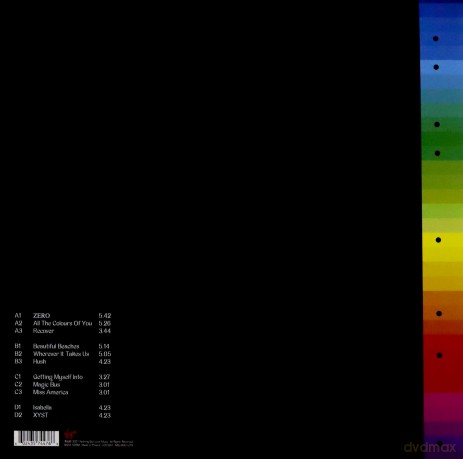
Task: Click side label "D1"
Action: coord(18,408)
